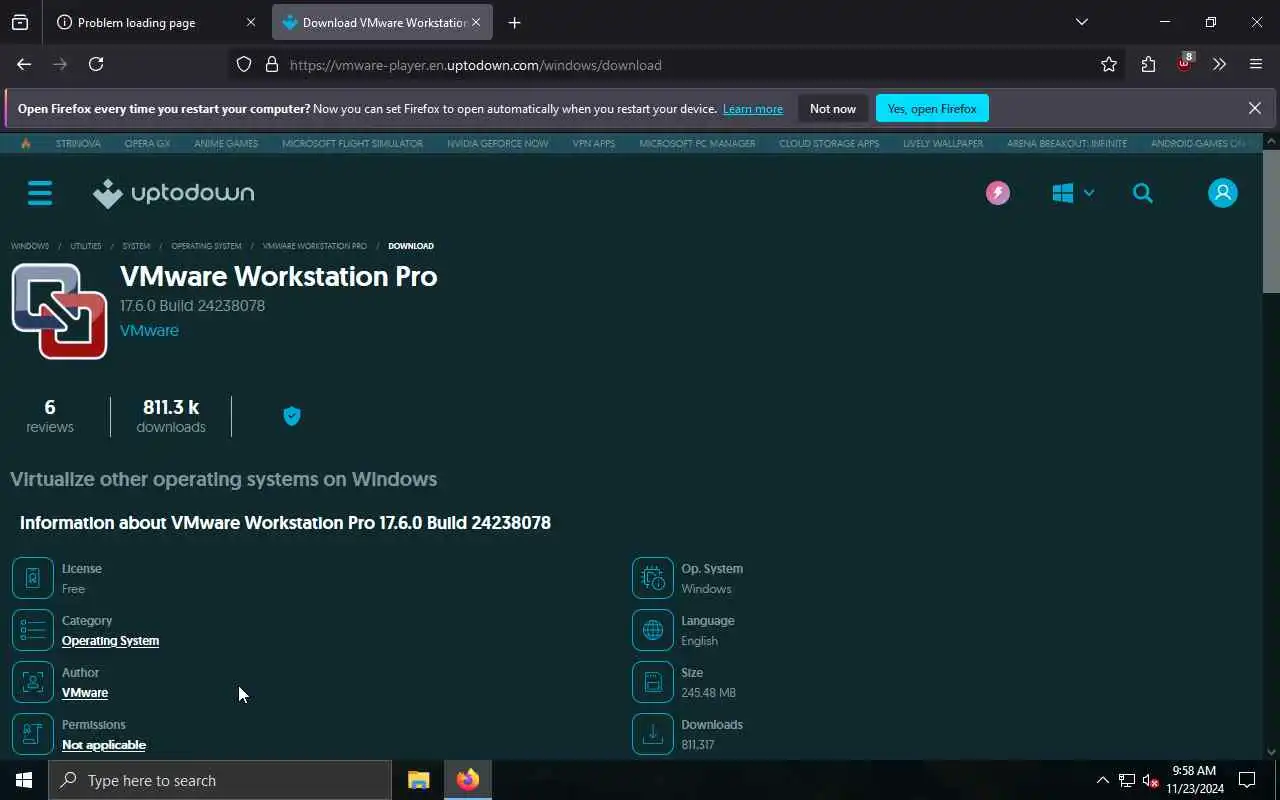Screen dimensions: 1280x800
Task: Go back to previous page
Action: tap(24, 64)
